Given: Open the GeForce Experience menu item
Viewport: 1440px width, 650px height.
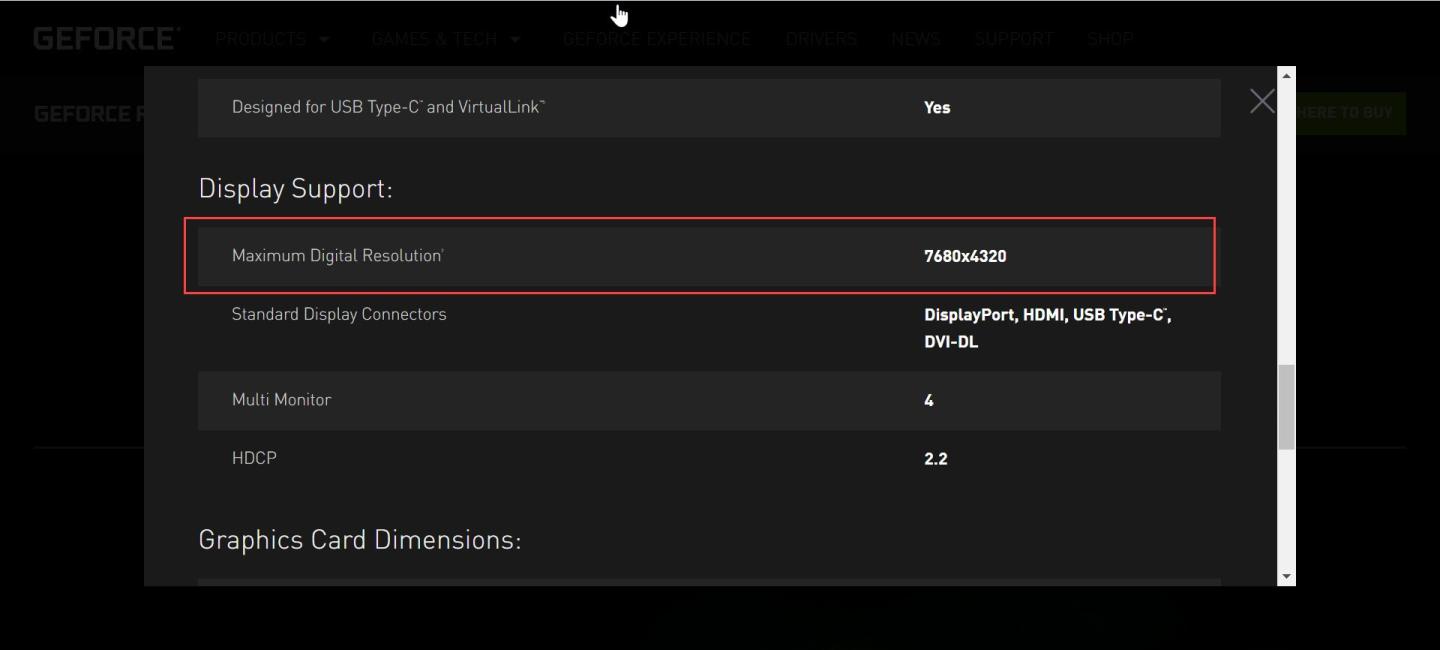Looking at the screenshot, I should click(656, 39).
